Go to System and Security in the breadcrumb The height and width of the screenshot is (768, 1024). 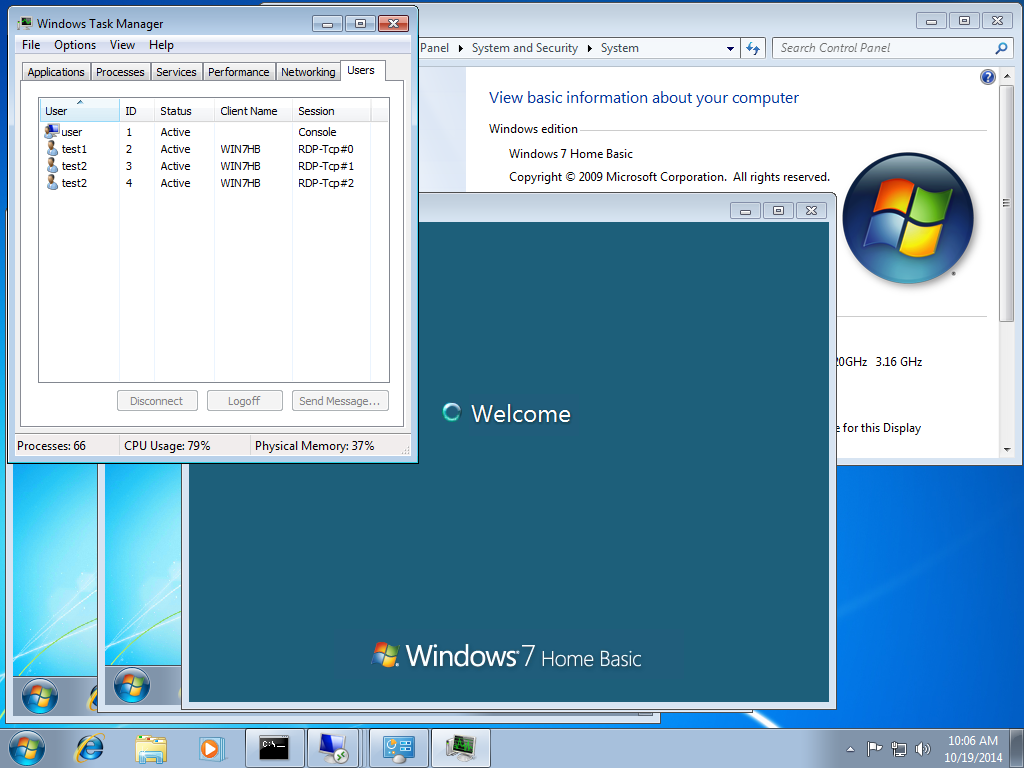[524, 48]
